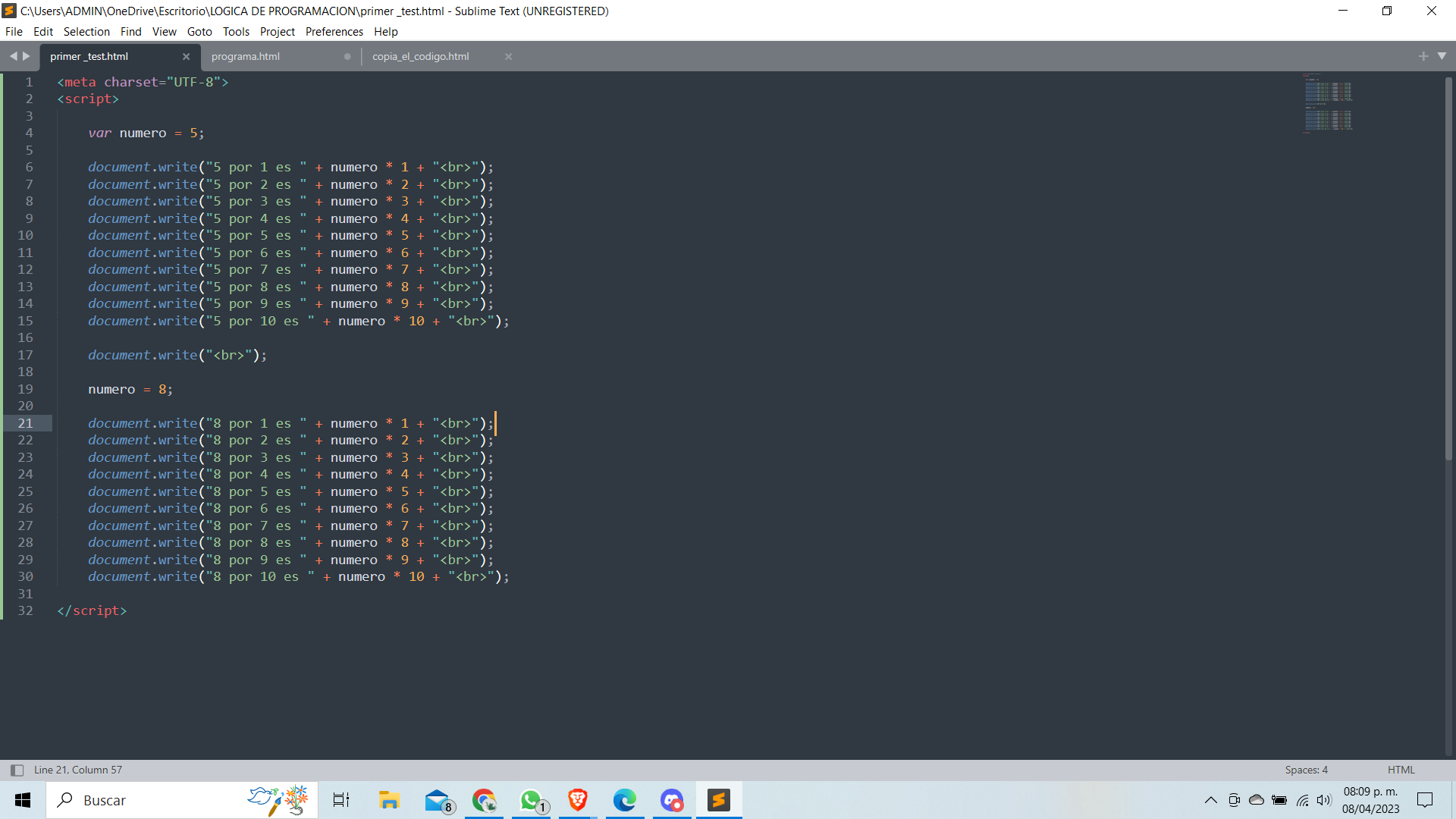Screen dimensions: 1456x819
Task: Close unsaved programa.html tab via dot
Action: click(347, 57)
